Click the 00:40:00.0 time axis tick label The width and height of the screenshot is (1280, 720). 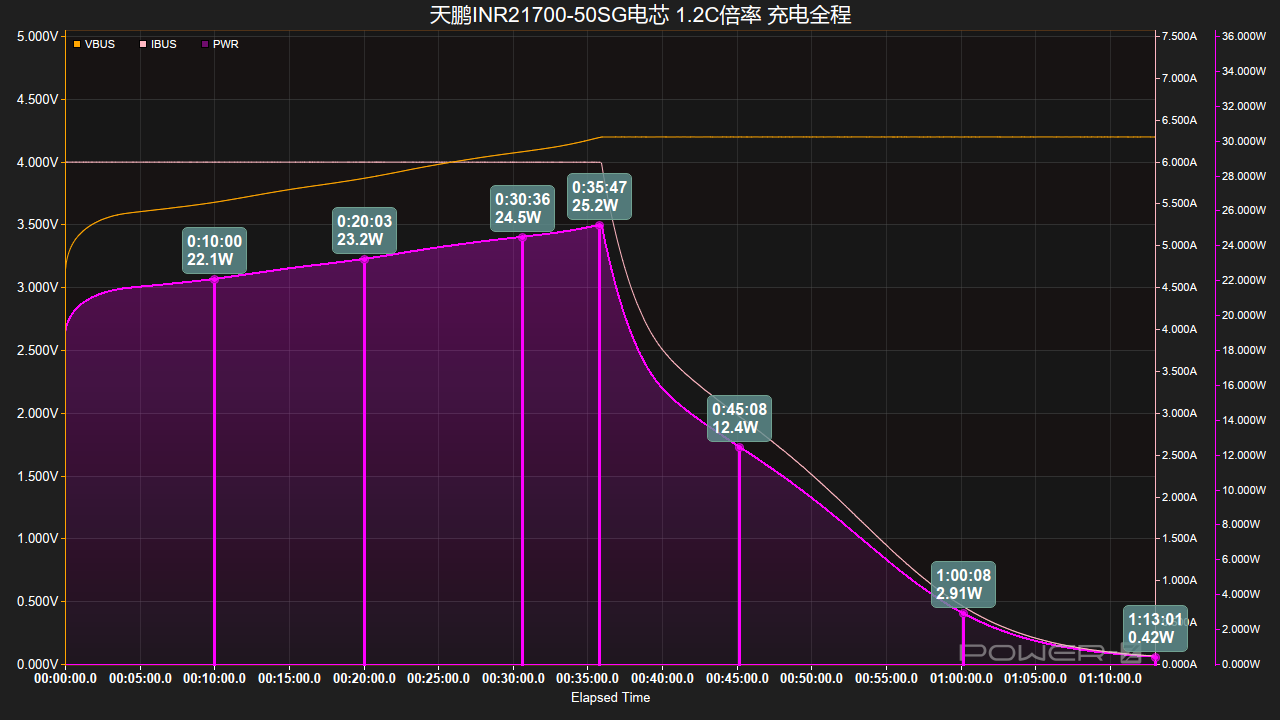click(662, 679)
